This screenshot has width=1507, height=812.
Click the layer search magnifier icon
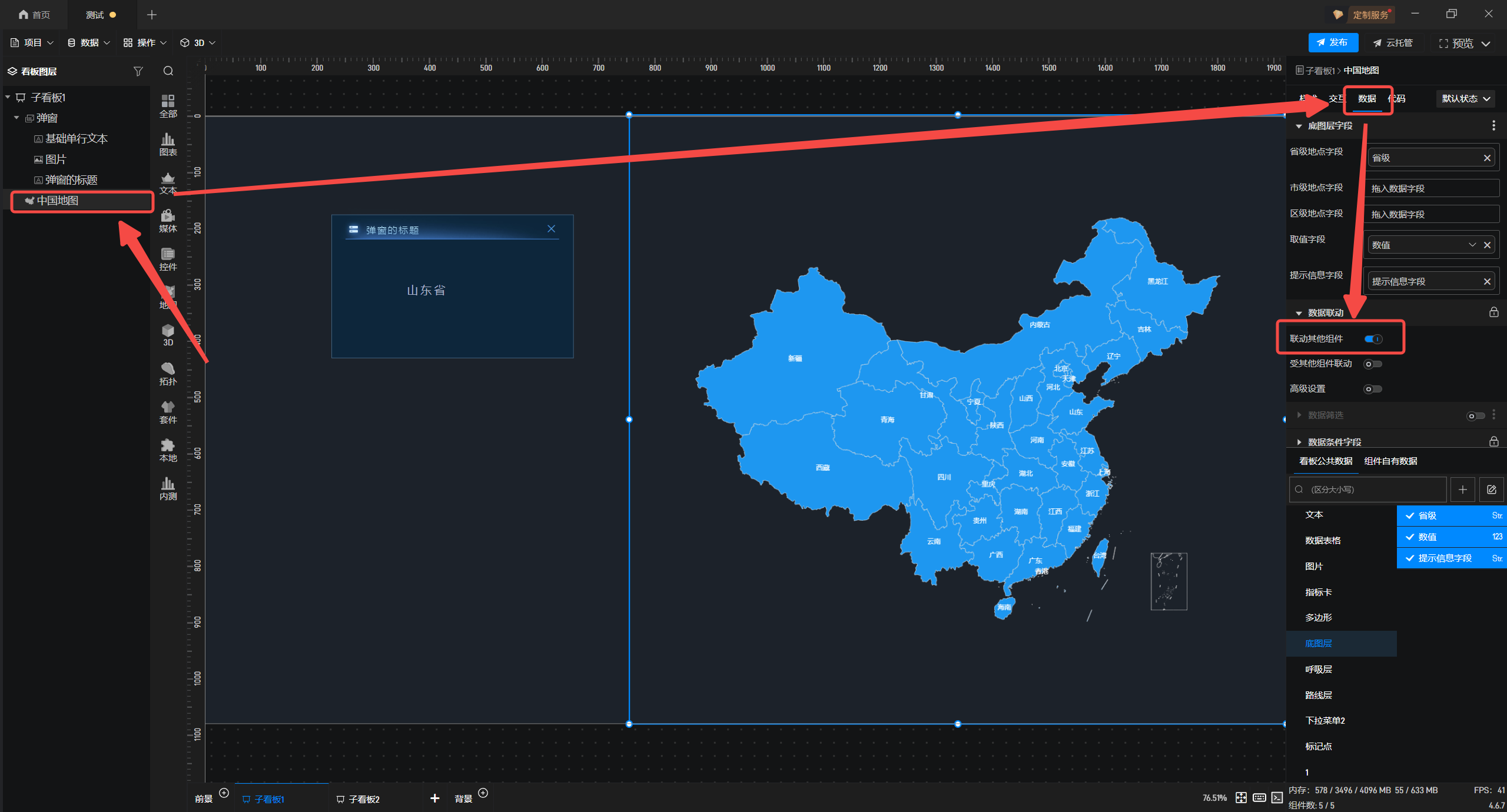click(x=168, y=71)
